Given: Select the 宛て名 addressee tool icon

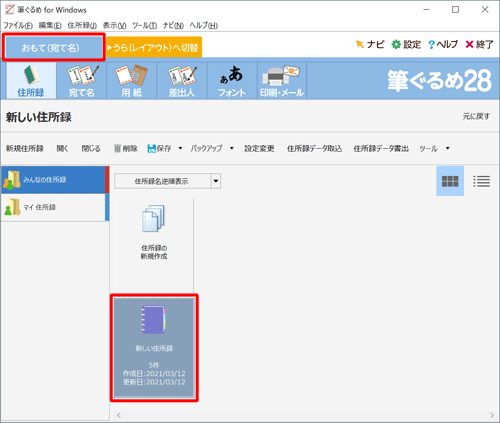Looking at the screenshot, I should (x=82, y=80).
